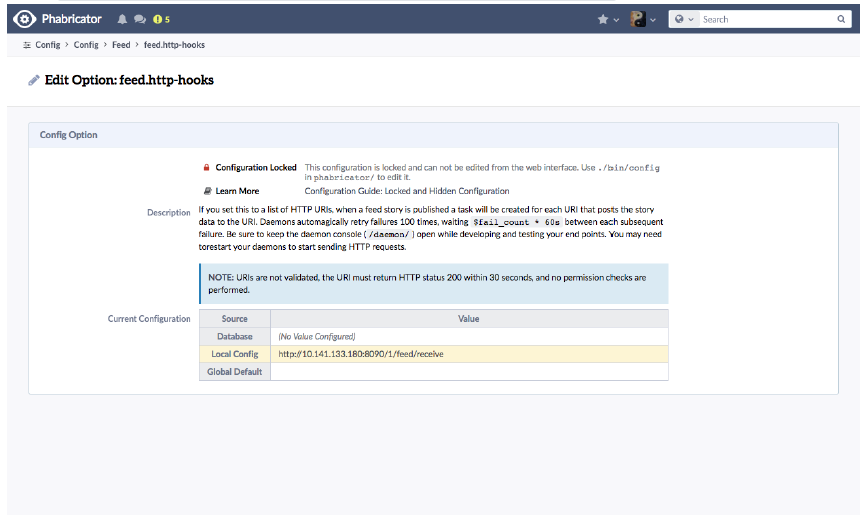Image resolution: width=865 pixels, height=515 pixels.
Task: Click into the Search field
Action: [x=767, y=19]
